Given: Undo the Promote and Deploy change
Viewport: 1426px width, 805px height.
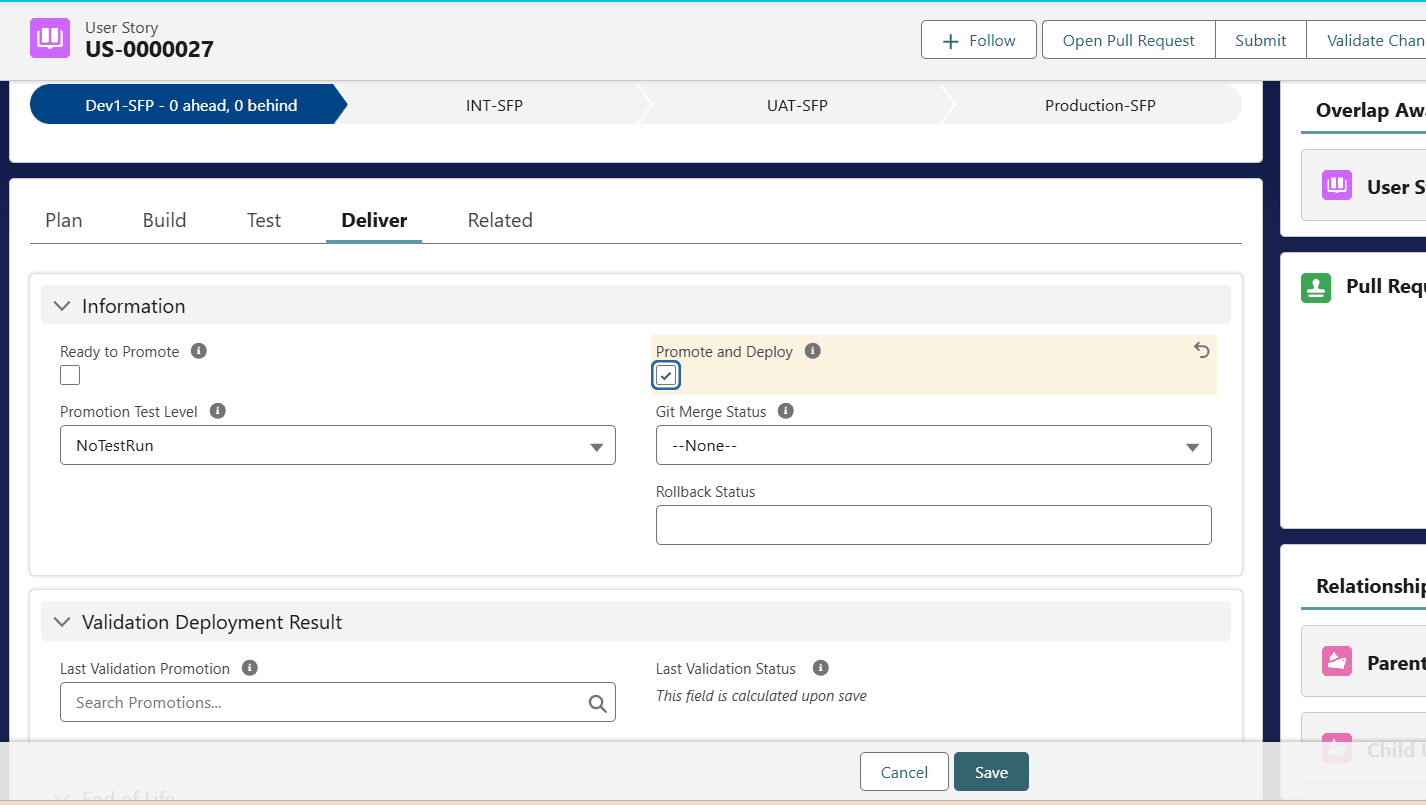Looking at the screenshot, I should coord(1202,350).
